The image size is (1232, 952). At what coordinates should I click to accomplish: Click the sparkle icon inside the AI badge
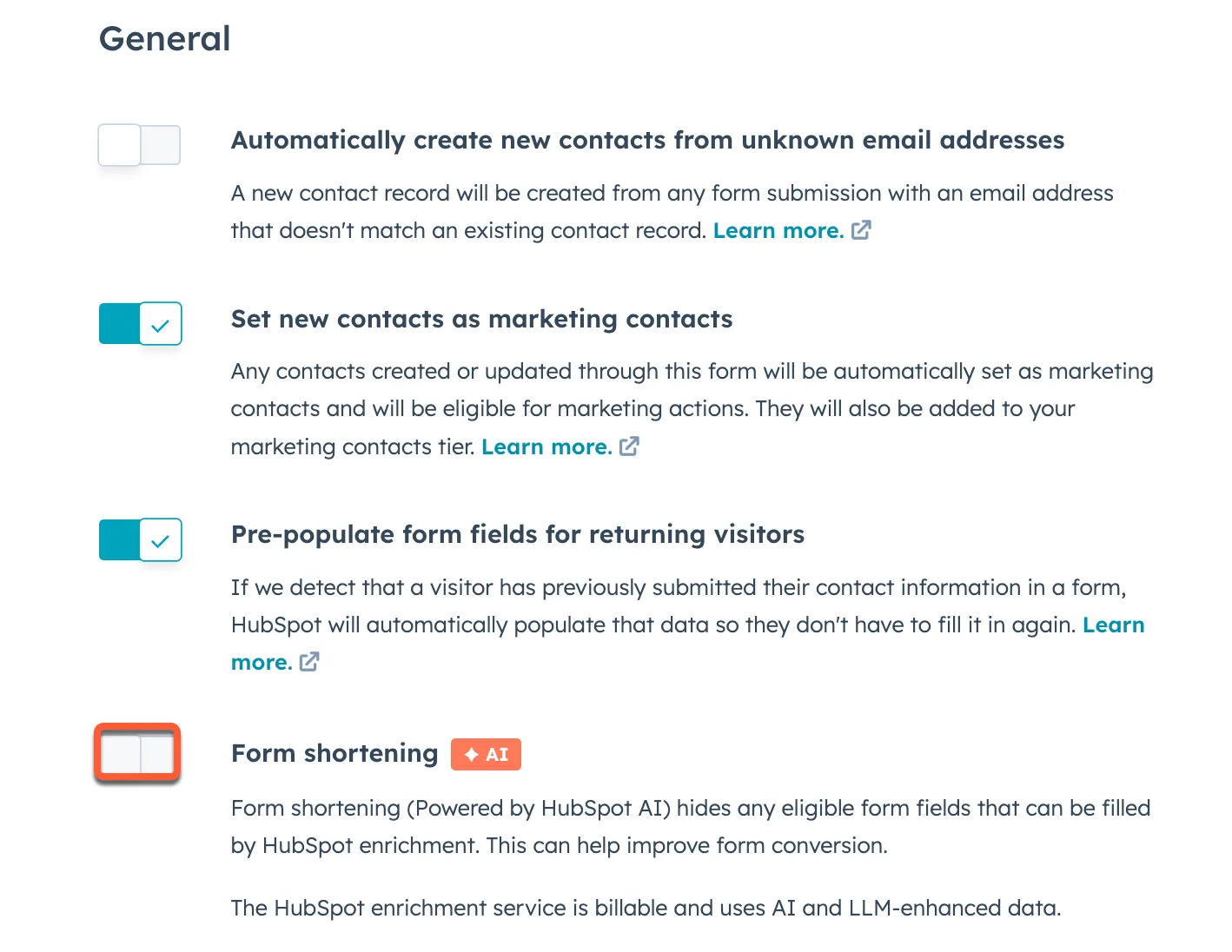[x=472, y=755]
